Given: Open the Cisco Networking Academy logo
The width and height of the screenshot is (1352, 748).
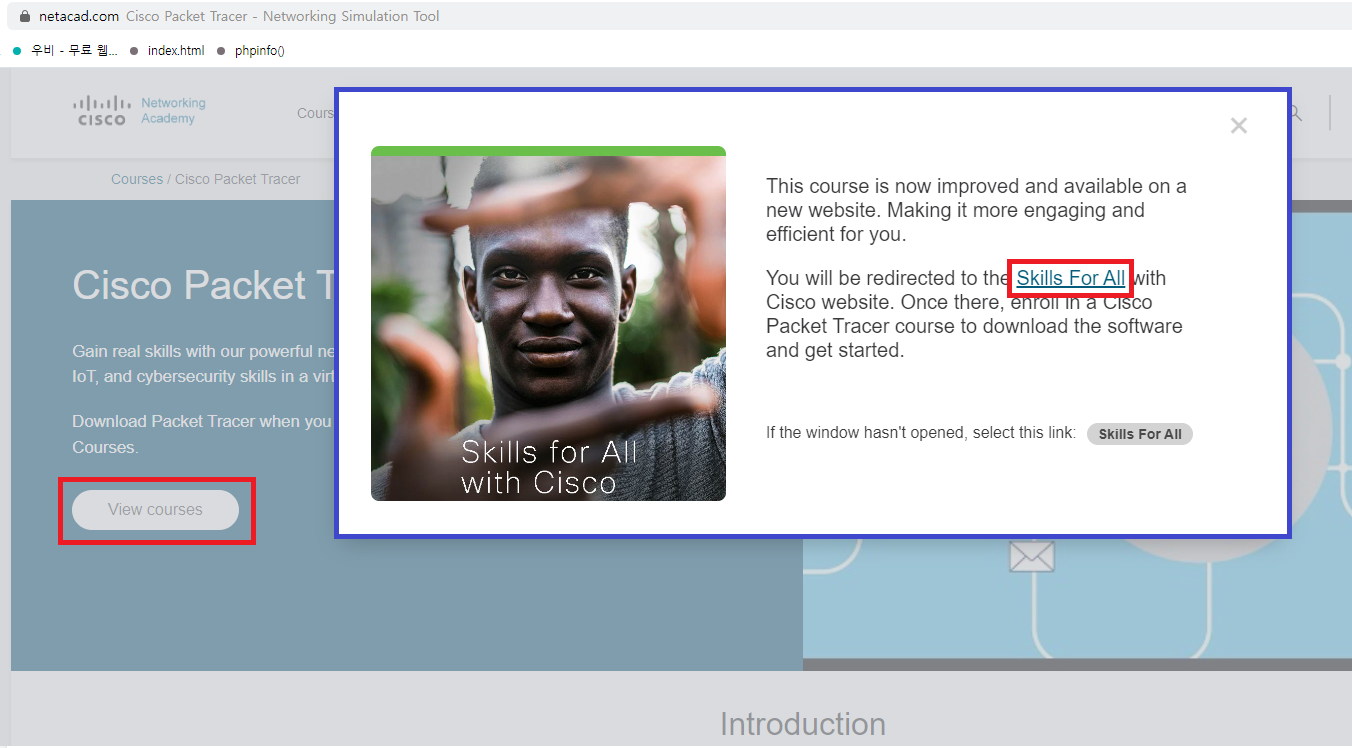Looking at the screenshot, I should tap(140, 111).
